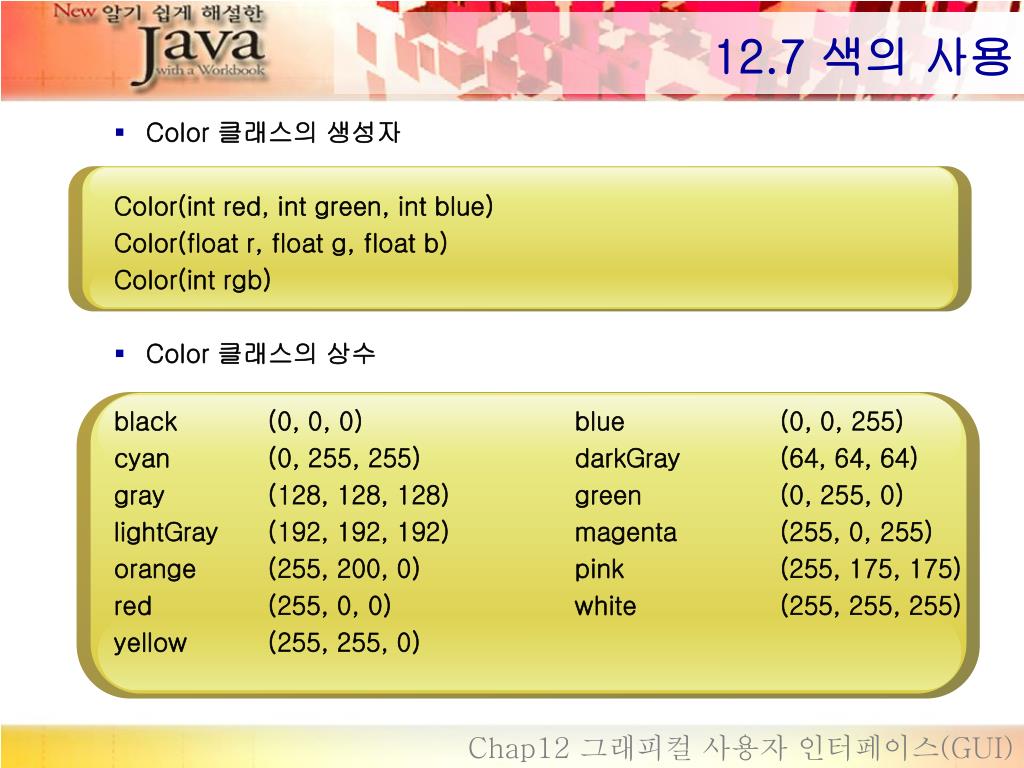
Task: Select the constant name 'black'
Action: pyautogui.click(x=145, y=421)
